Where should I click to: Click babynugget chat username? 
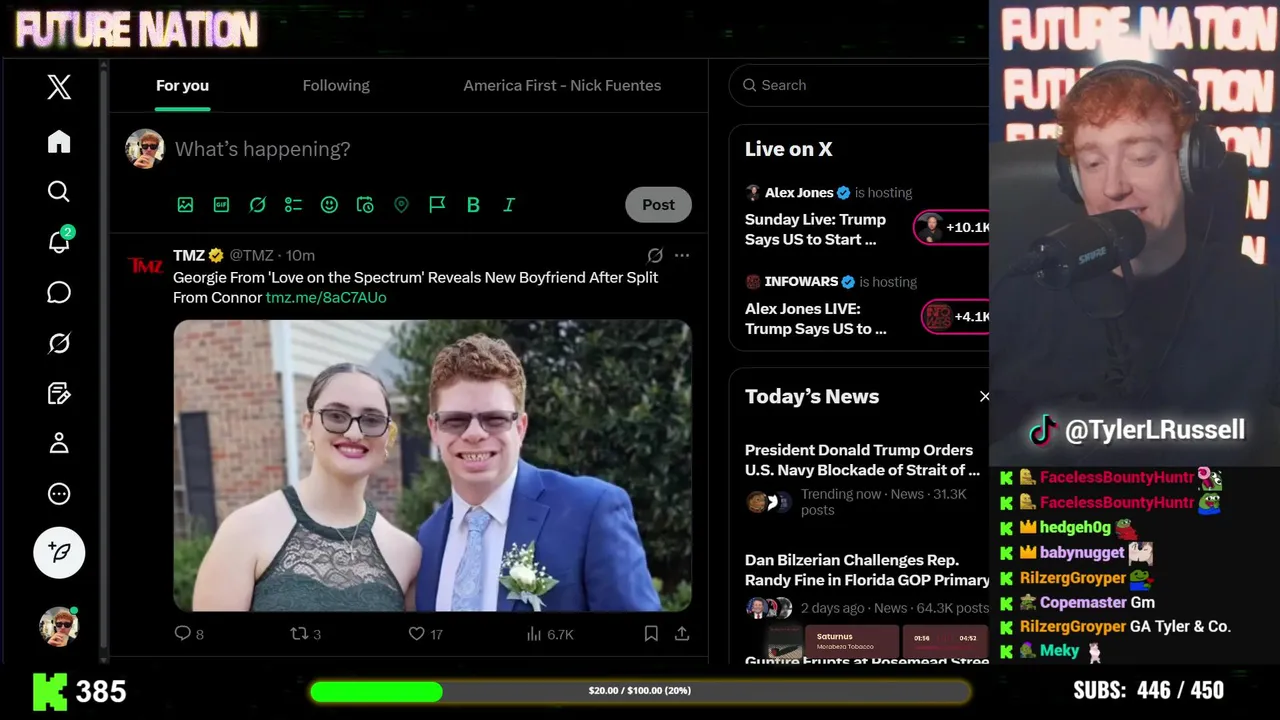[x=1082, y=552]
